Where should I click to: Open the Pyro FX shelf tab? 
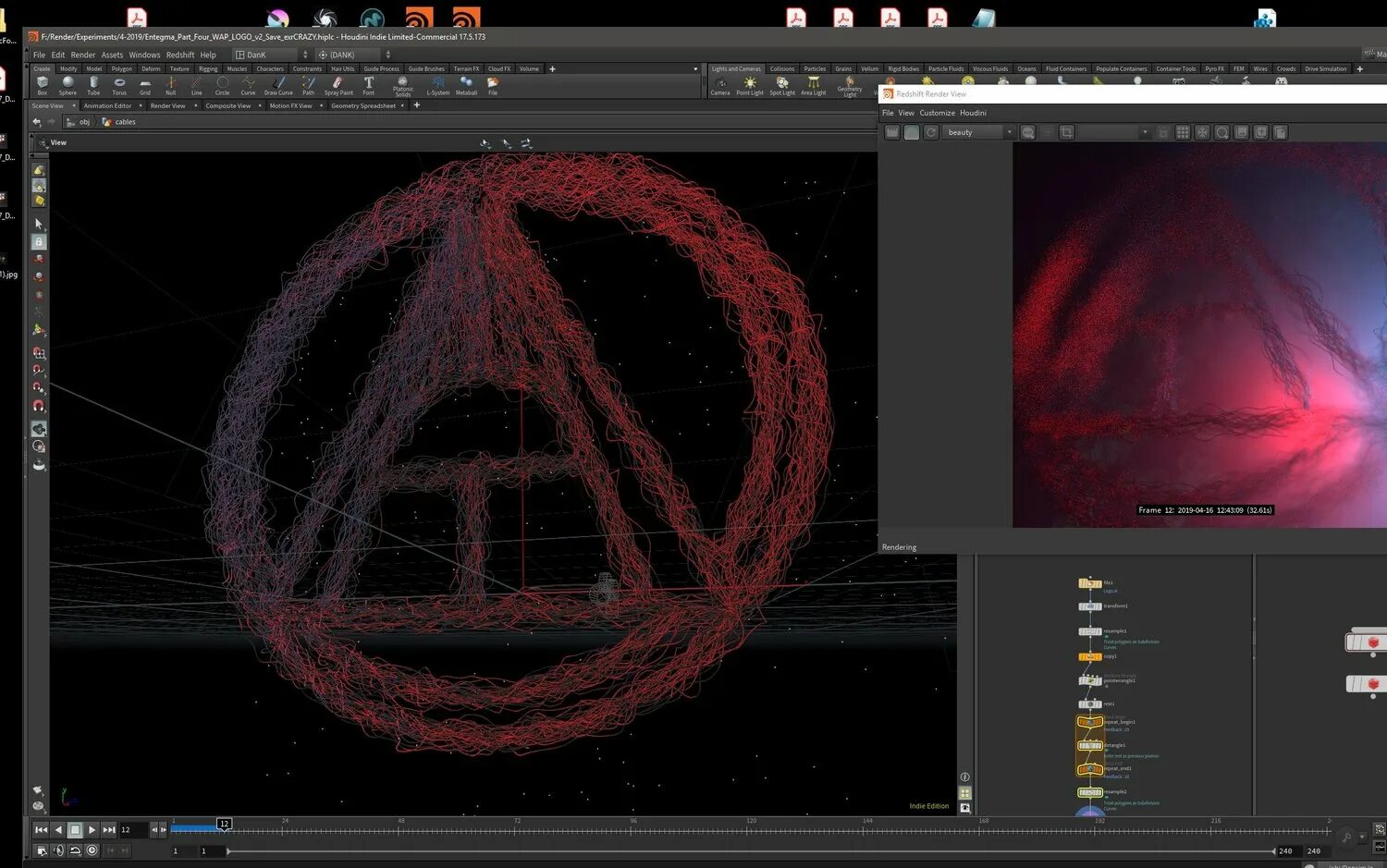tap(1214, 68)
